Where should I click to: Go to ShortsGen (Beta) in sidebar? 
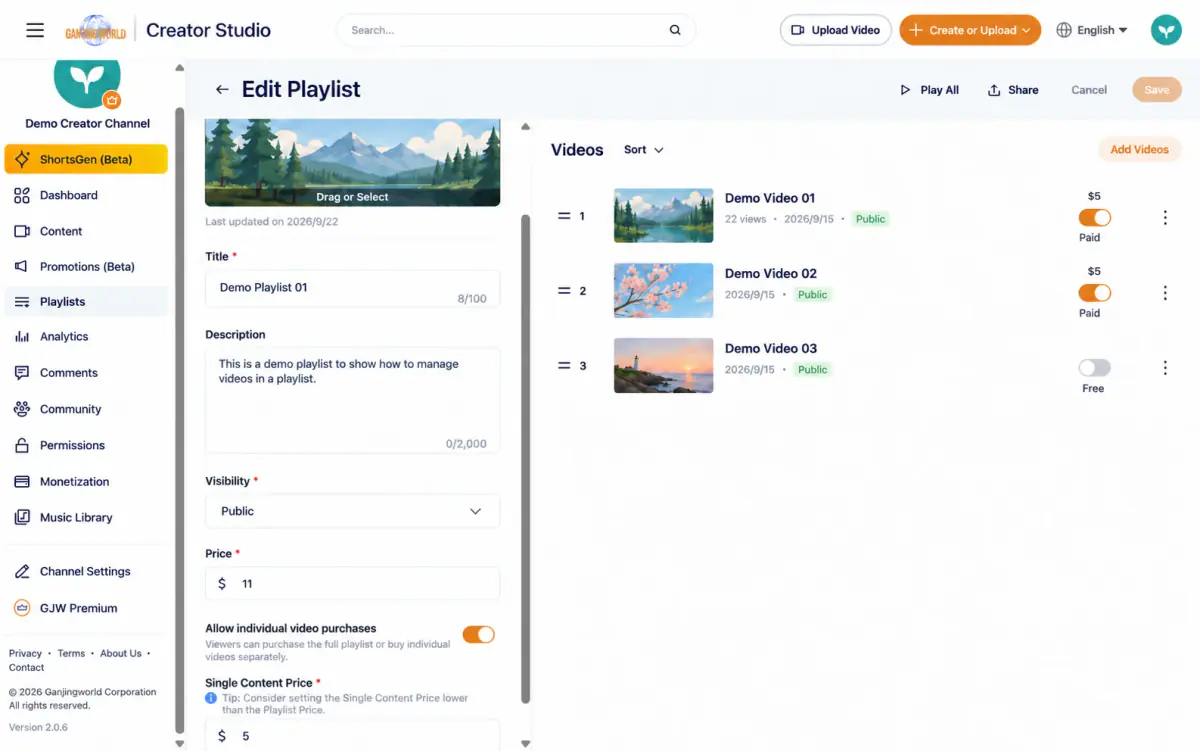pyautogui.click(x=86, y=159)
